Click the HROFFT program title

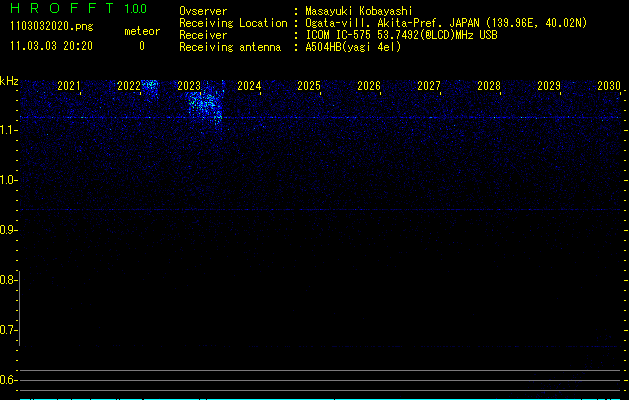click(62, 8)
